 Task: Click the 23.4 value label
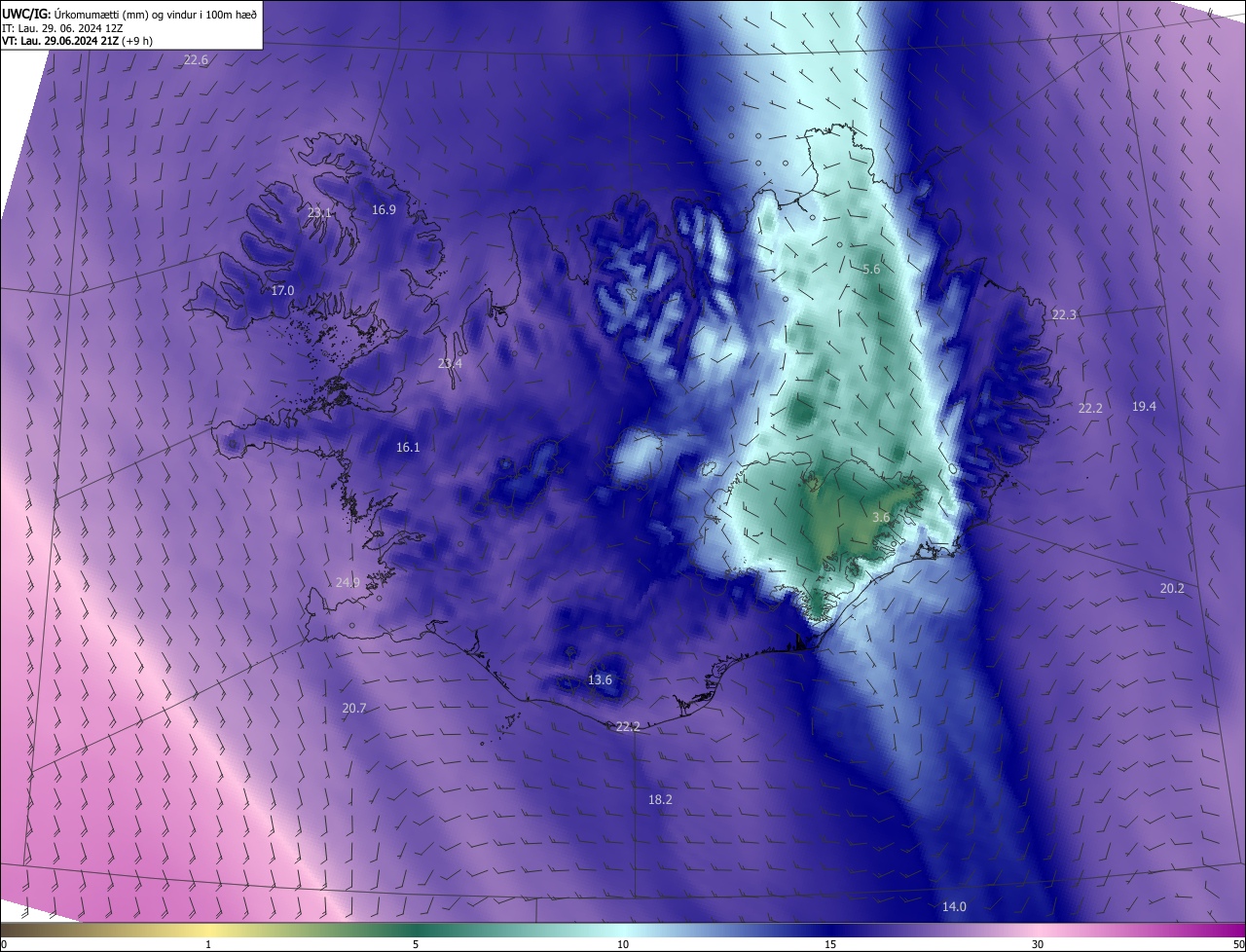pos(450,363)
